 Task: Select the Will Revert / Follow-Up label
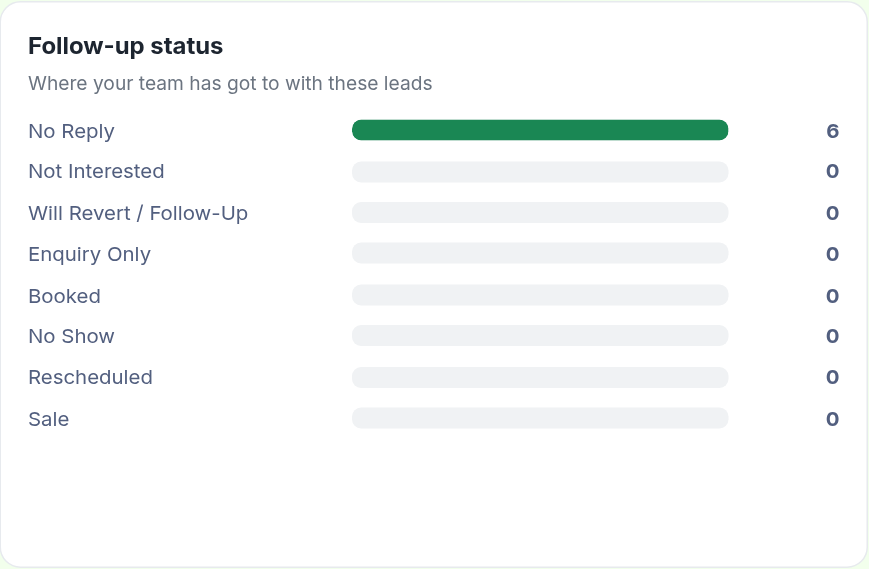(138, 213)
